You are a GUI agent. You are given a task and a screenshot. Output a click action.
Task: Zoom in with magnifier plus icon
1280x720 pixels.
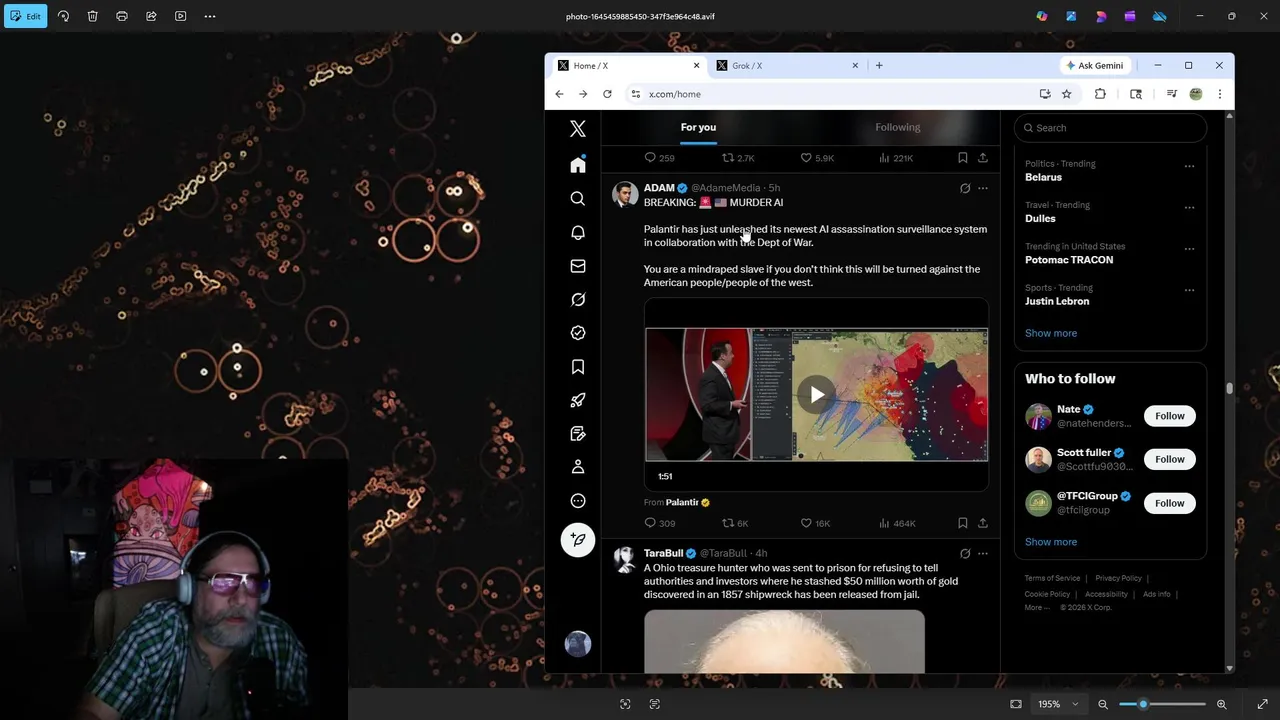pyautogui.click(x=1221, y=704)
